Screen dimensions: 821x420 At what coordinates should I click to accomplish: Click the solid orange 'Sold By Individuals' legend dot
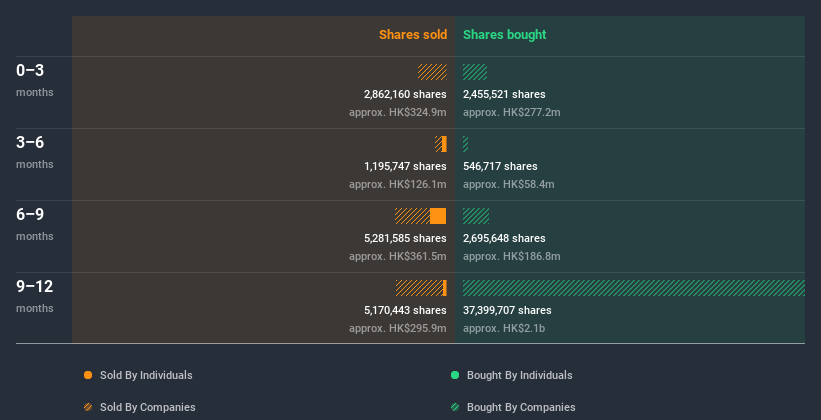88,375
